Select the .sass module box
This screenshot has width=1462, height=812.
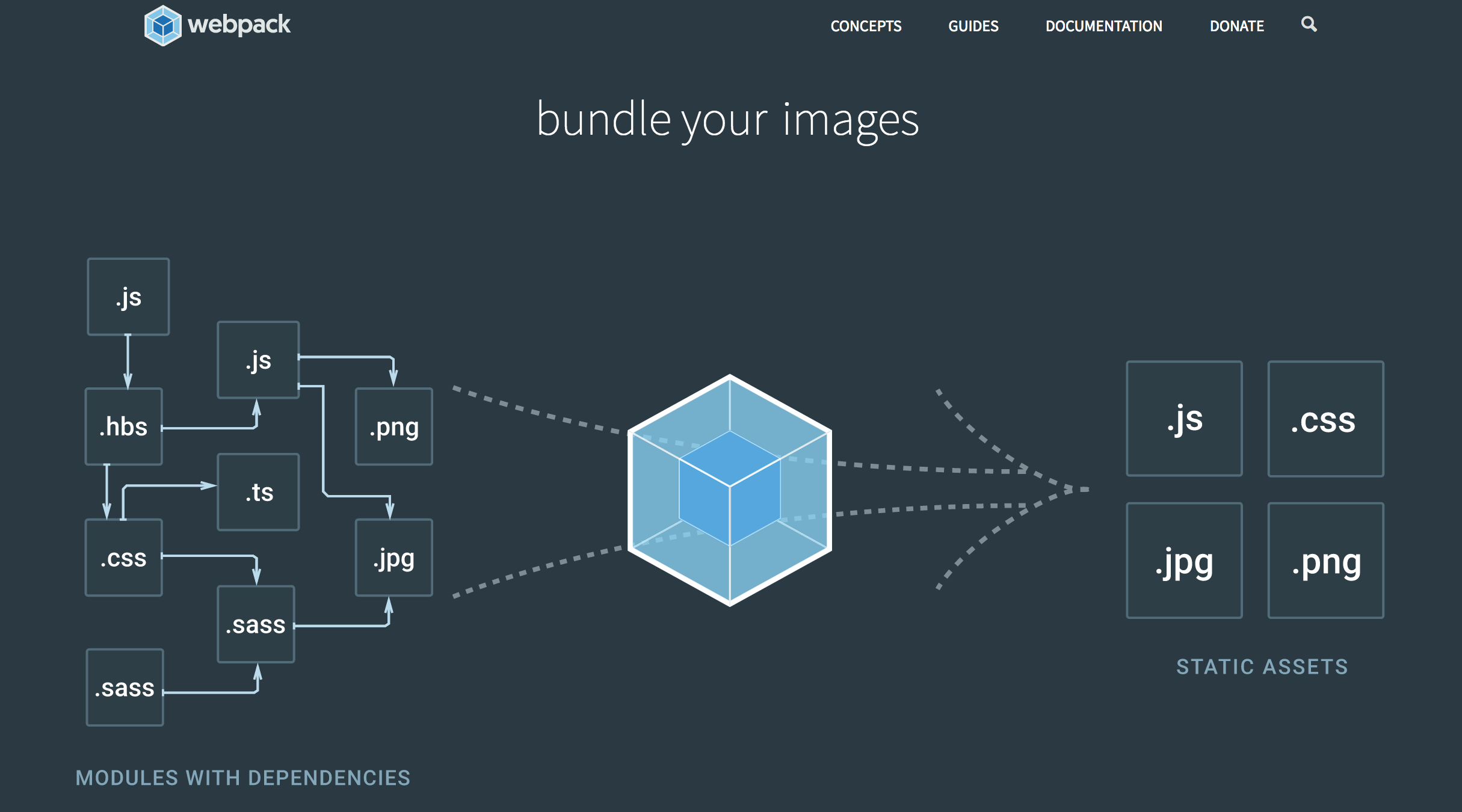pos(256,624)
